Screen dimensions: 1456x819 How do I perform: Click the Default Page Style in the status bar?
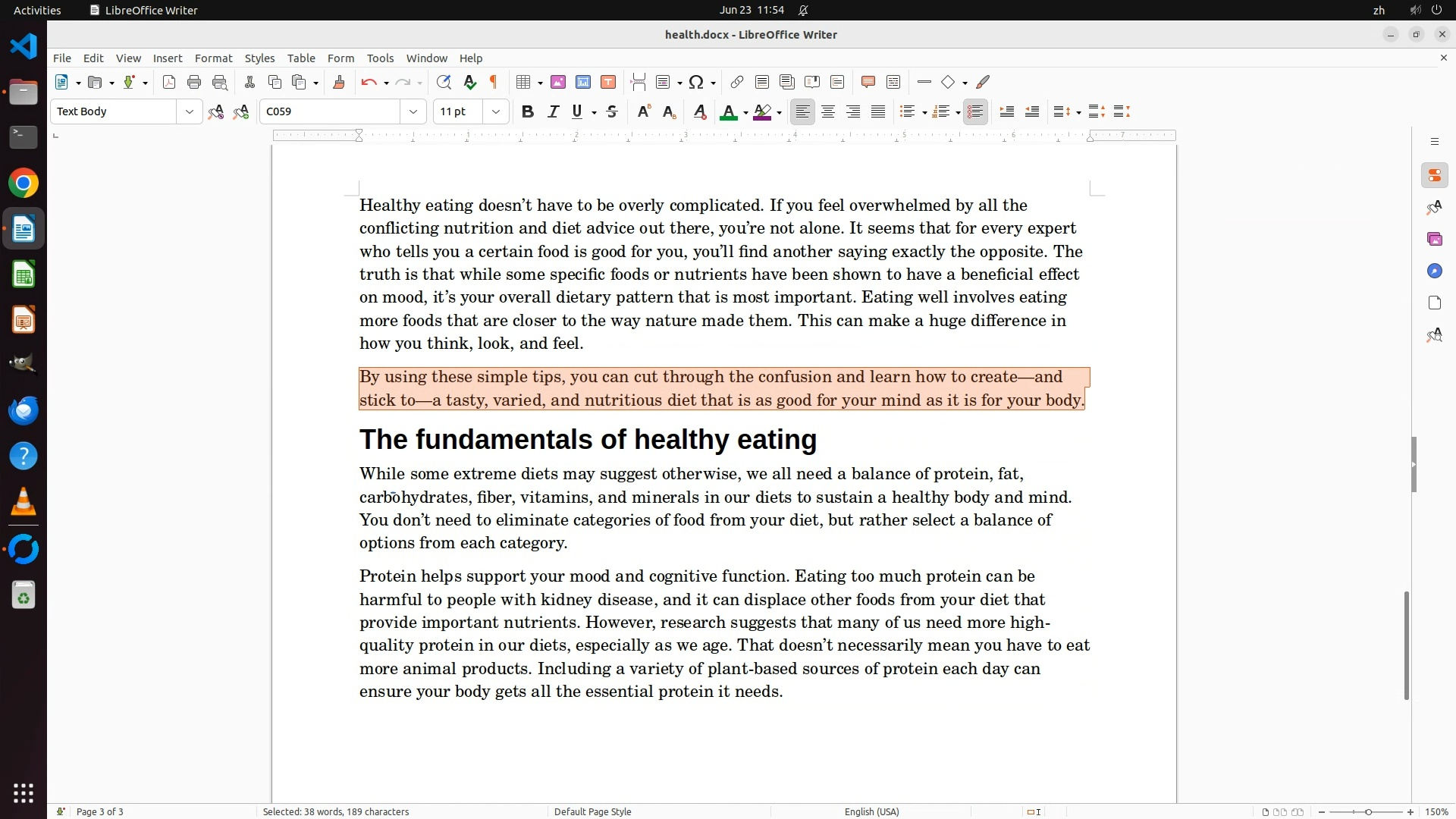click(592, 811)
